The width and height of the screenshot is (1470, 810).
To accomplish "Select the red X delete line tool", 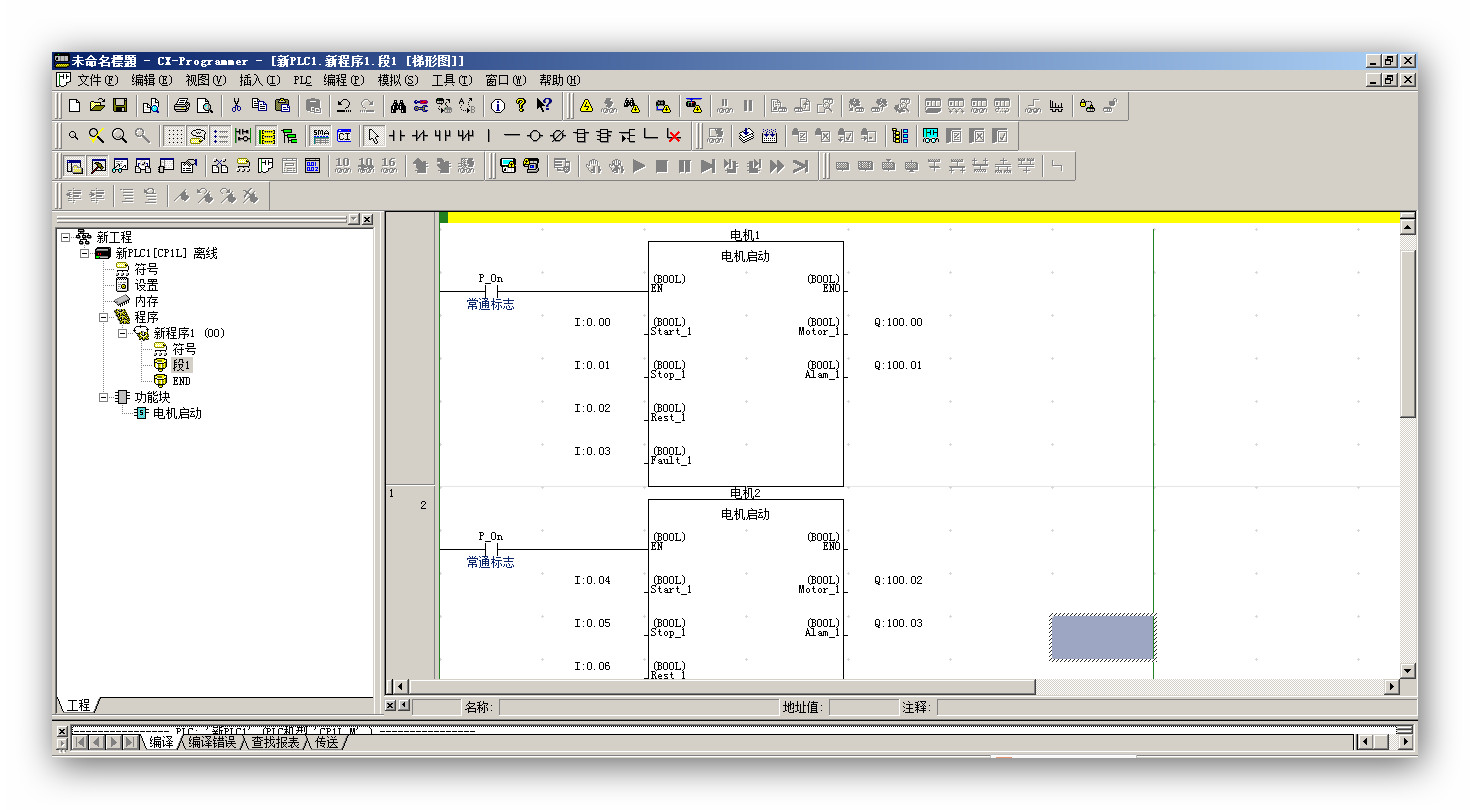I will coord(674,136).
